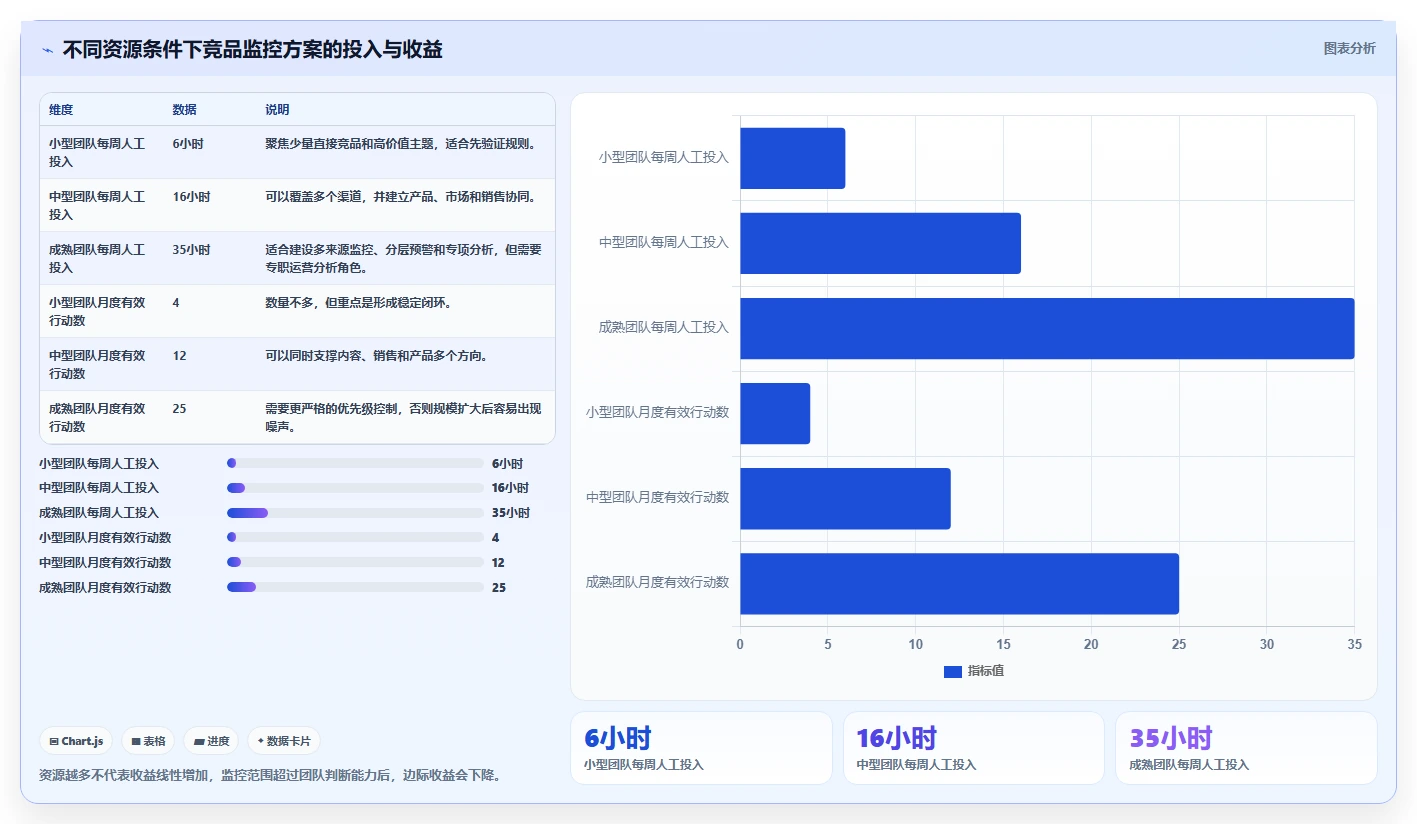Click the chart bar for 成熟团队月度有效行动数
This screenshot has width=1417, height=824.
pos(959,583)
